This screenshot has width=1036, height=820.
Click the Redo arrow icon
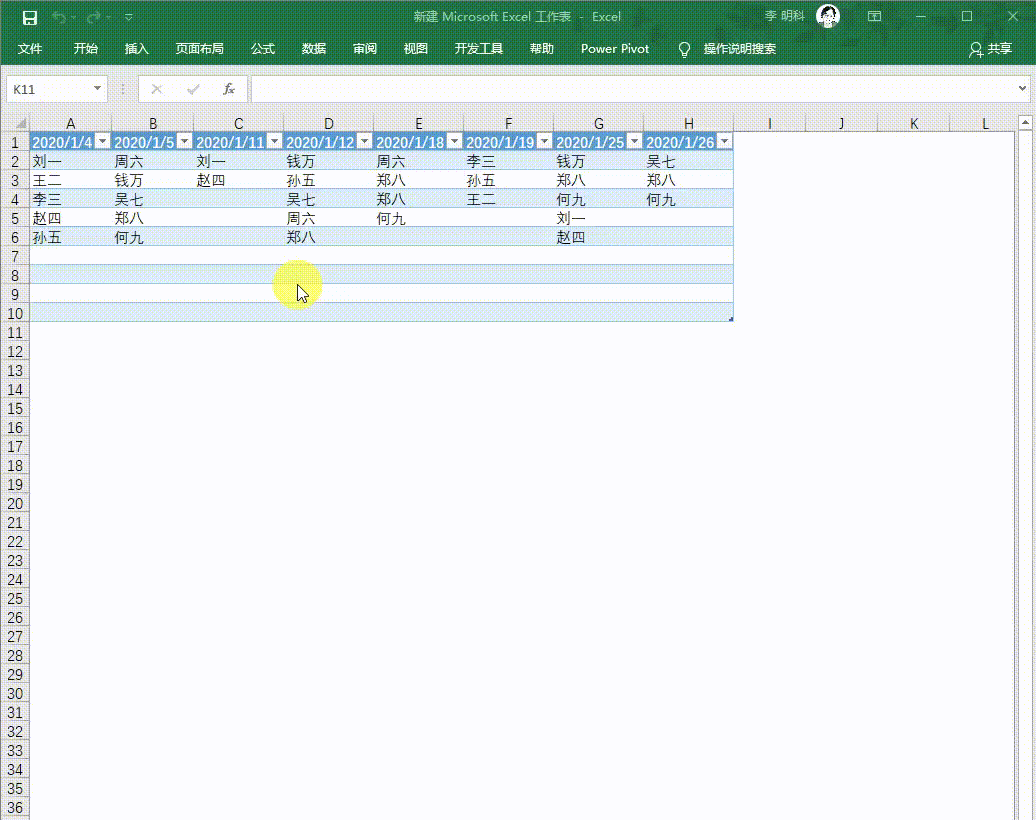(x=94, y=17)
